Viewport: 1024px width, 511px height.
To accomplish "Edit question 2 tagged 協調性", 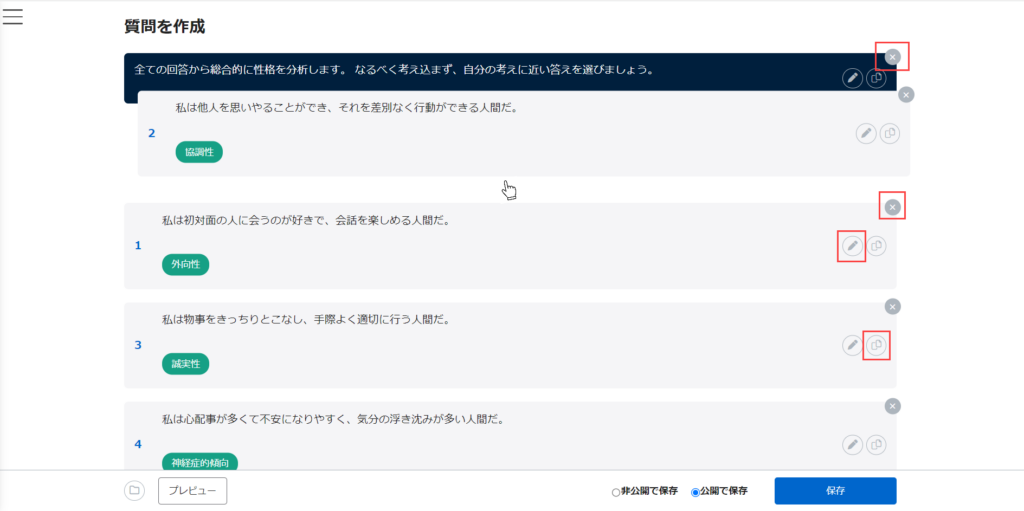I will (865, 133).
